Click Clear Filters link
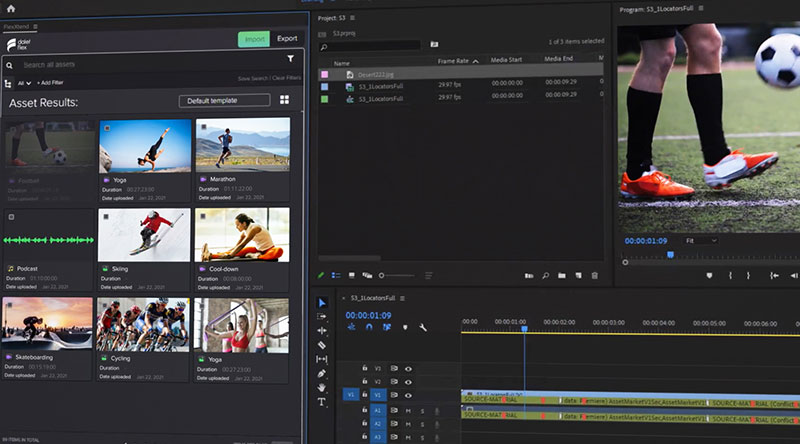Screen dimensions: 800x444 click(x=286, y=78)
